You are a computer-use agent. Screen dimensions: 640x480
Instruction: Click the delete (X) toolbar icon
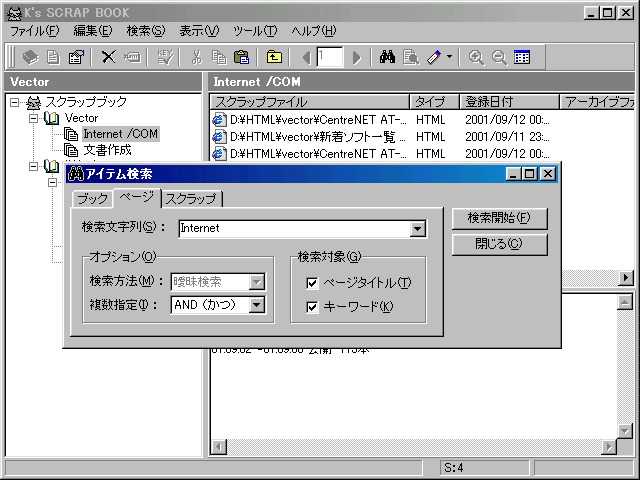click(108, 57)
